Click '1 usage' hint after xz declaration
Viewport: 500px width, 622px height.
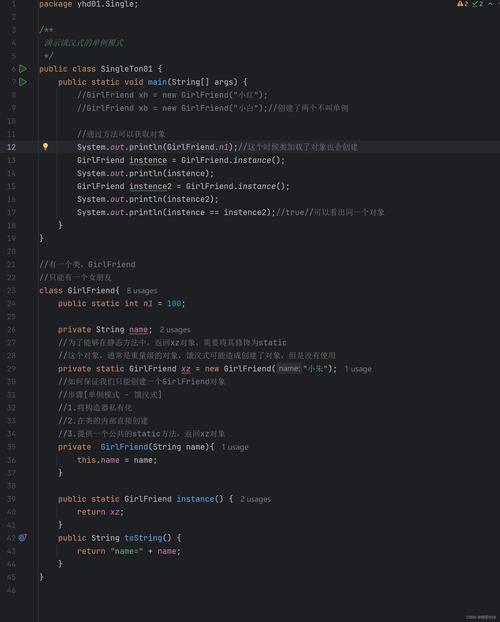click(x=358, y=369)
